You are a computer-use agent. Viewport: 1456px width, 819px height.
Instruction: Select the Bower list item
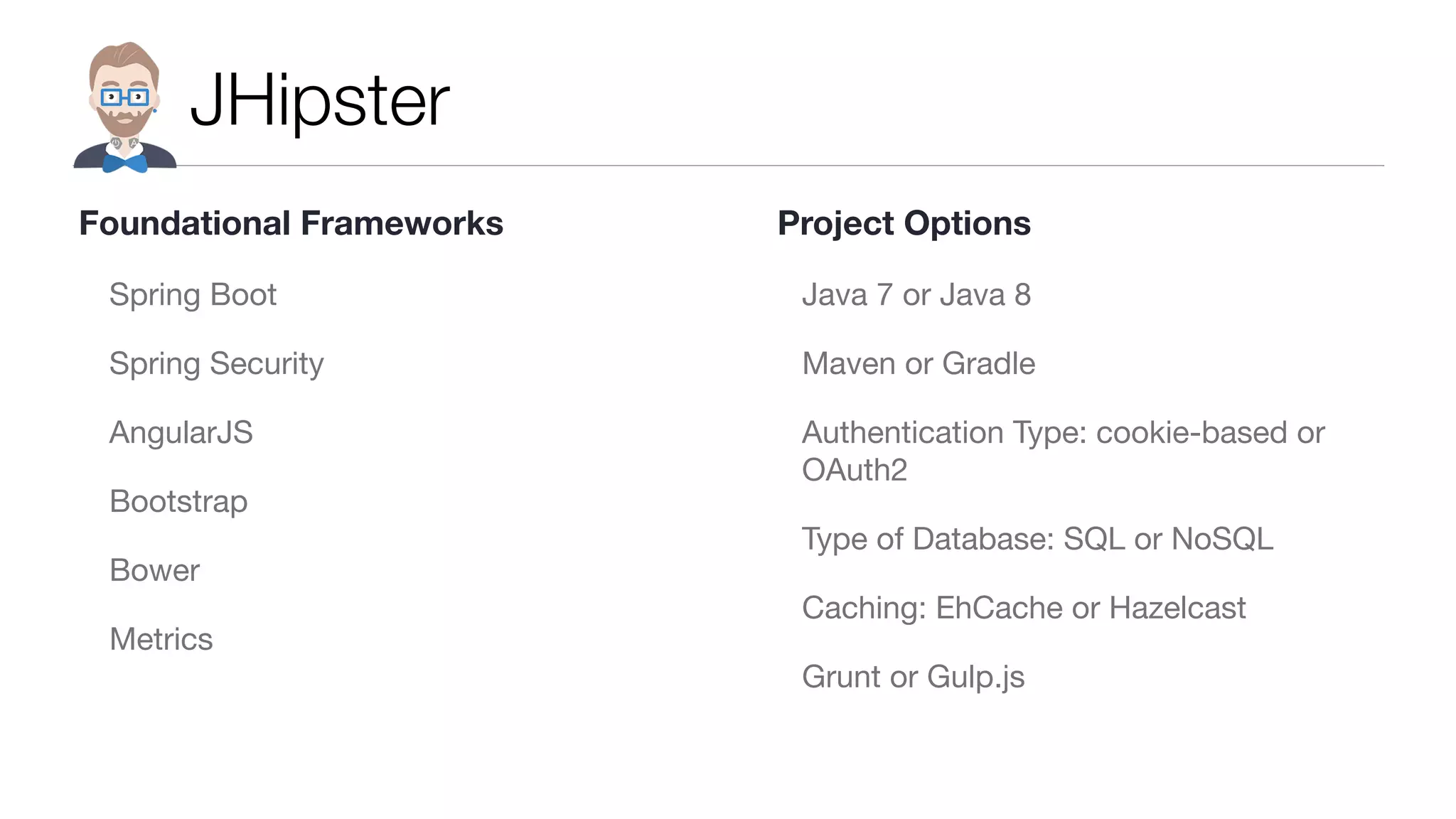(x=154, y=570)
